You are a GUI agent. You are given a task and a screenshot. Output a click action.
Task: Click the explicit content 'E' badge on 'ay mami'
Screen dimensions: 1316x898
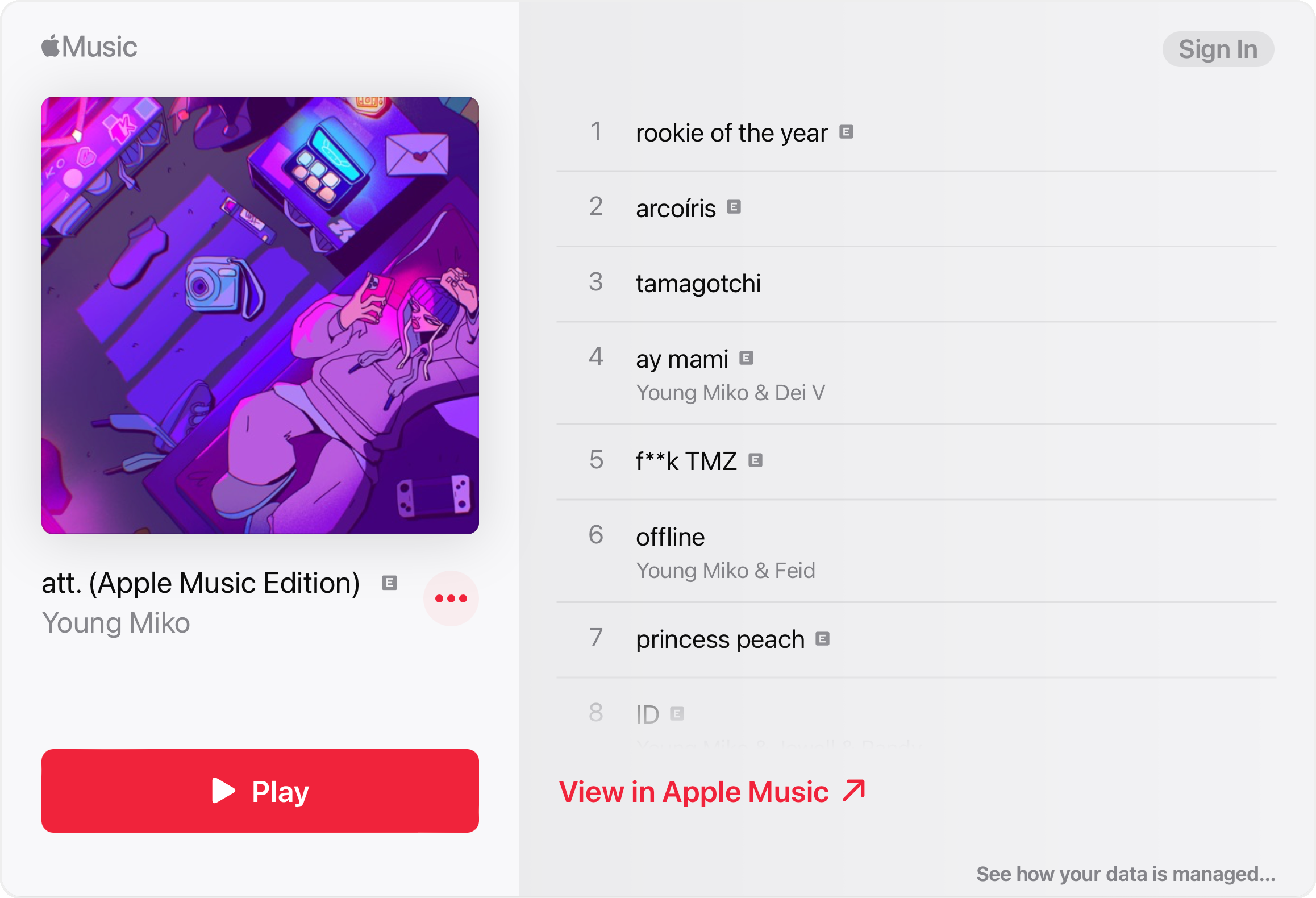click(750, 357)
